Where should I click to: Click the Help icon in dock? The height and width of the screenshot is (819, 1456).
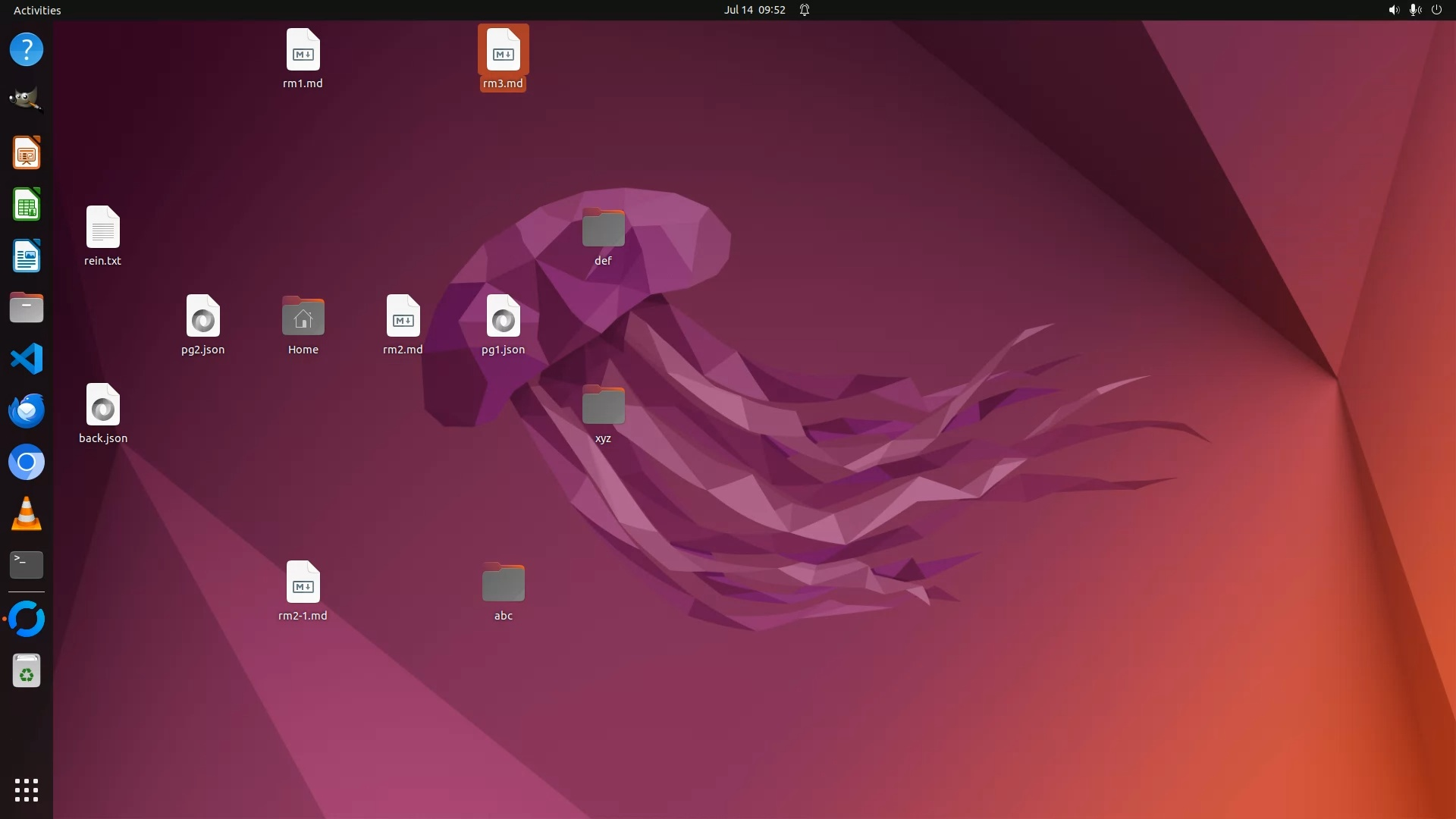26,49
